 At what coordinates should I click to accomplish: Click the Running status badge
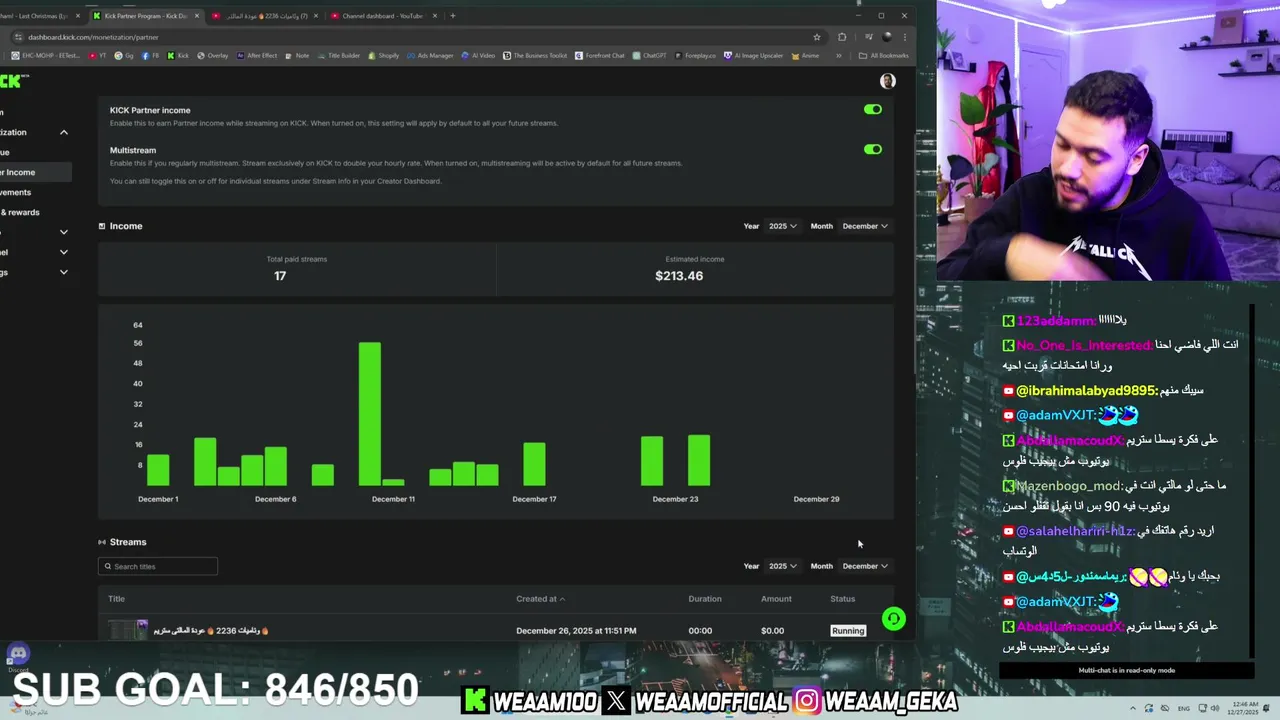(848, 630)
